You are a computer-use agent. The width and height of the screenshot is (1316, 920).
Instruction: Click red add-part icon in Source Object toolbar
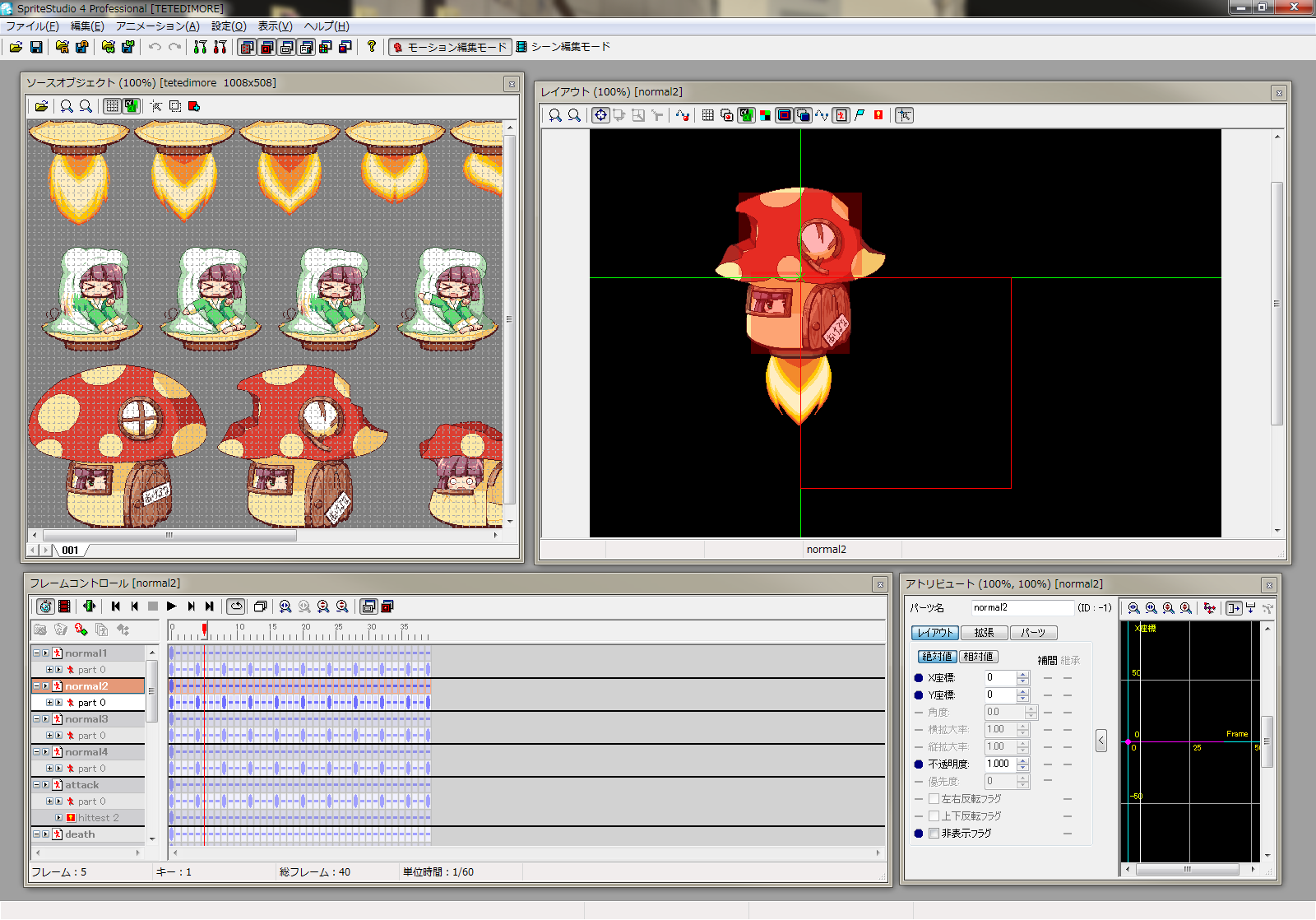coord(194,106)
